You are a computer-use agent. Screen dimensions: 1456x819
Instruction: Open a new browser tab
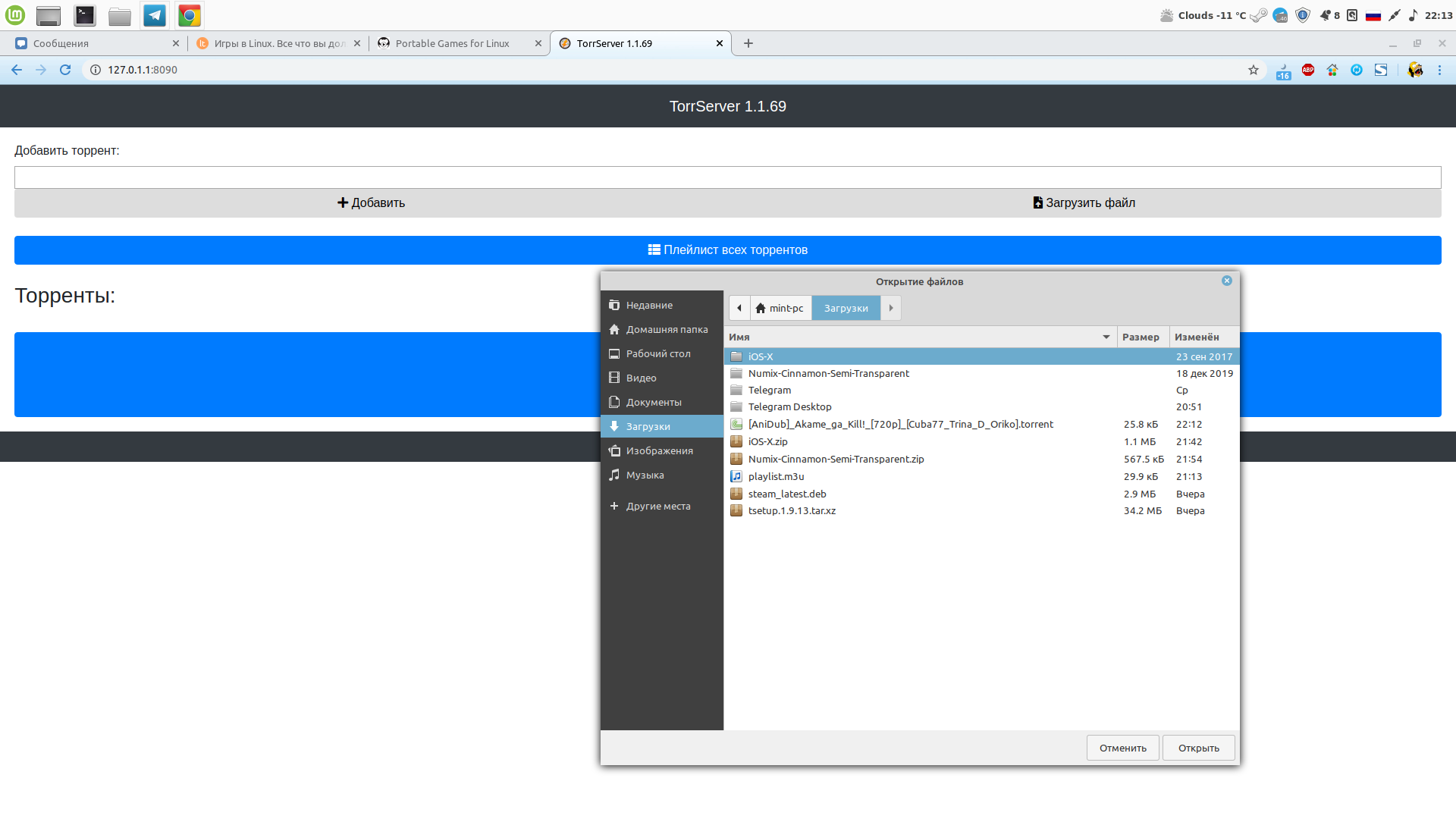tap(748, 43)
